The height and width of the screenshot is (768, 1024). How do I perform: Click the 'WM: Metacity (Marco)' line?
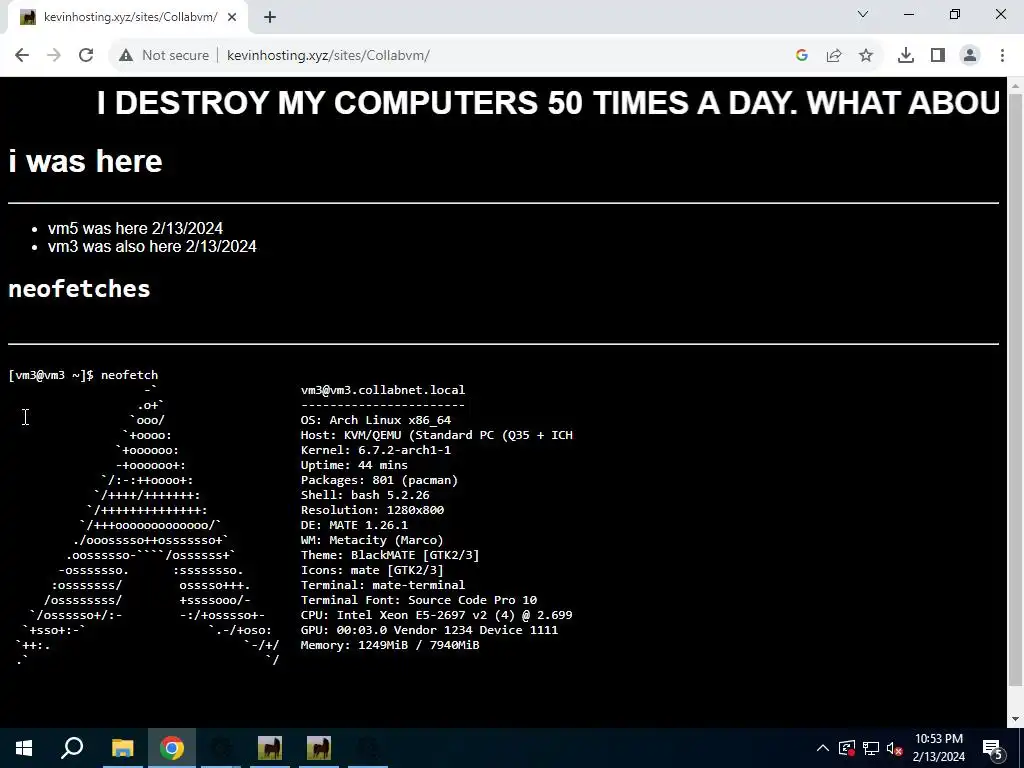pos(372,540)
